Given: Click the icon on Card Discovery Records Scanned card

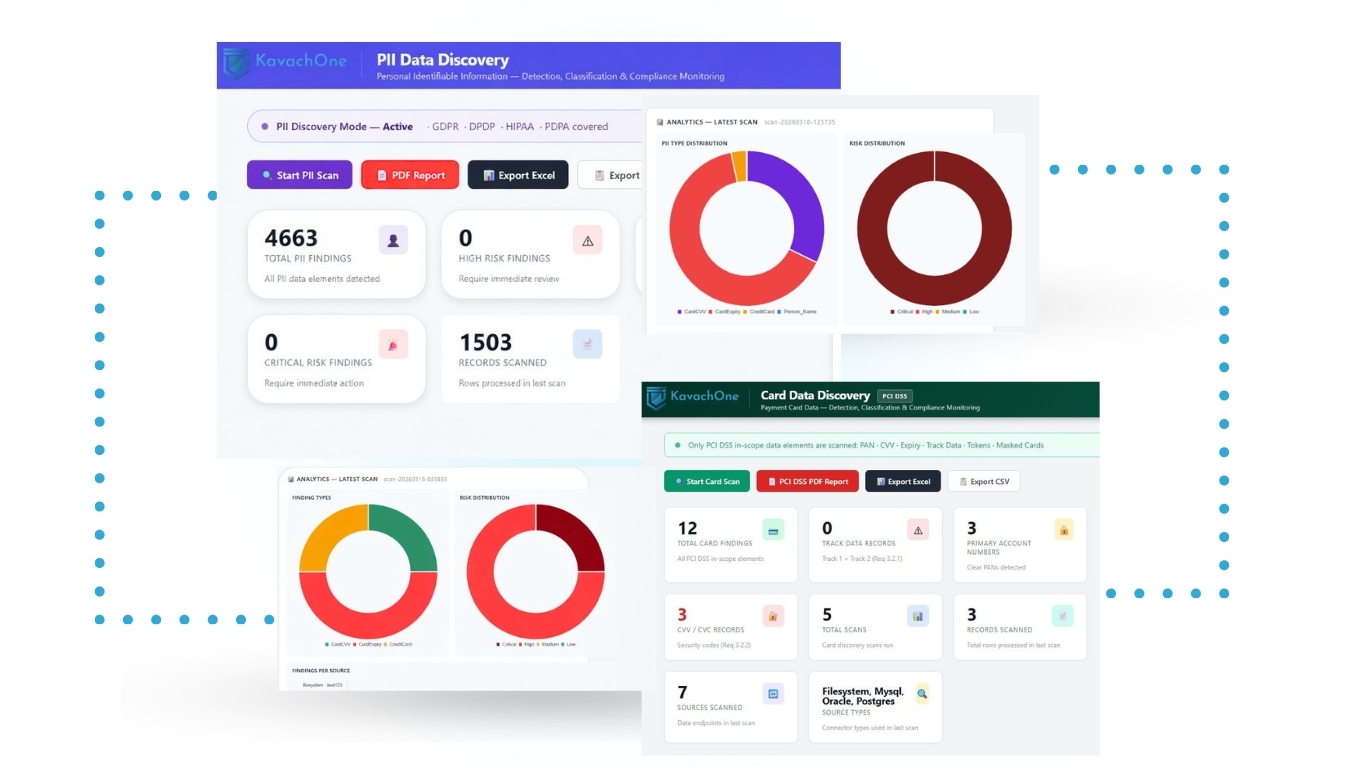Looking at the screenshot, I should pyautogui.click(x=1063, y=616).
